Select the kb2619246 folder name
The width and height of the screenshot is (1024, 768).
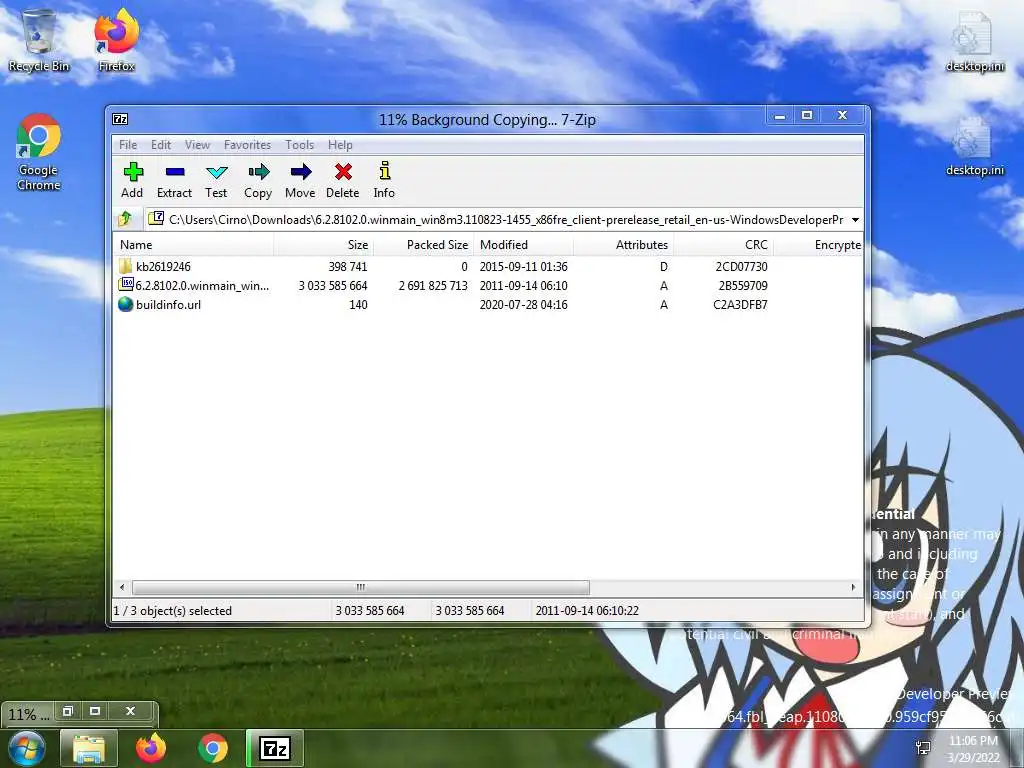163,266
